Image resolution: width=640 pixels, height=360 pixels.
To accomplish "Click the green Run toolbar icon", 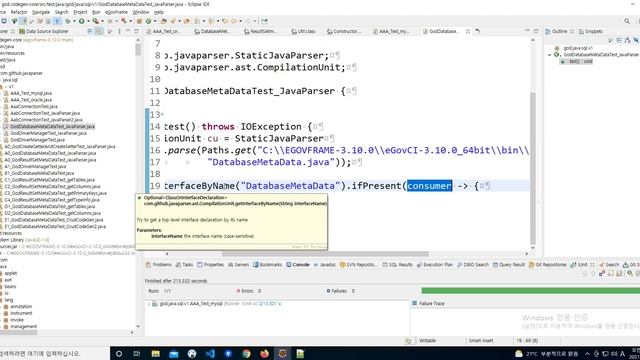I will (x=82, y=21).
